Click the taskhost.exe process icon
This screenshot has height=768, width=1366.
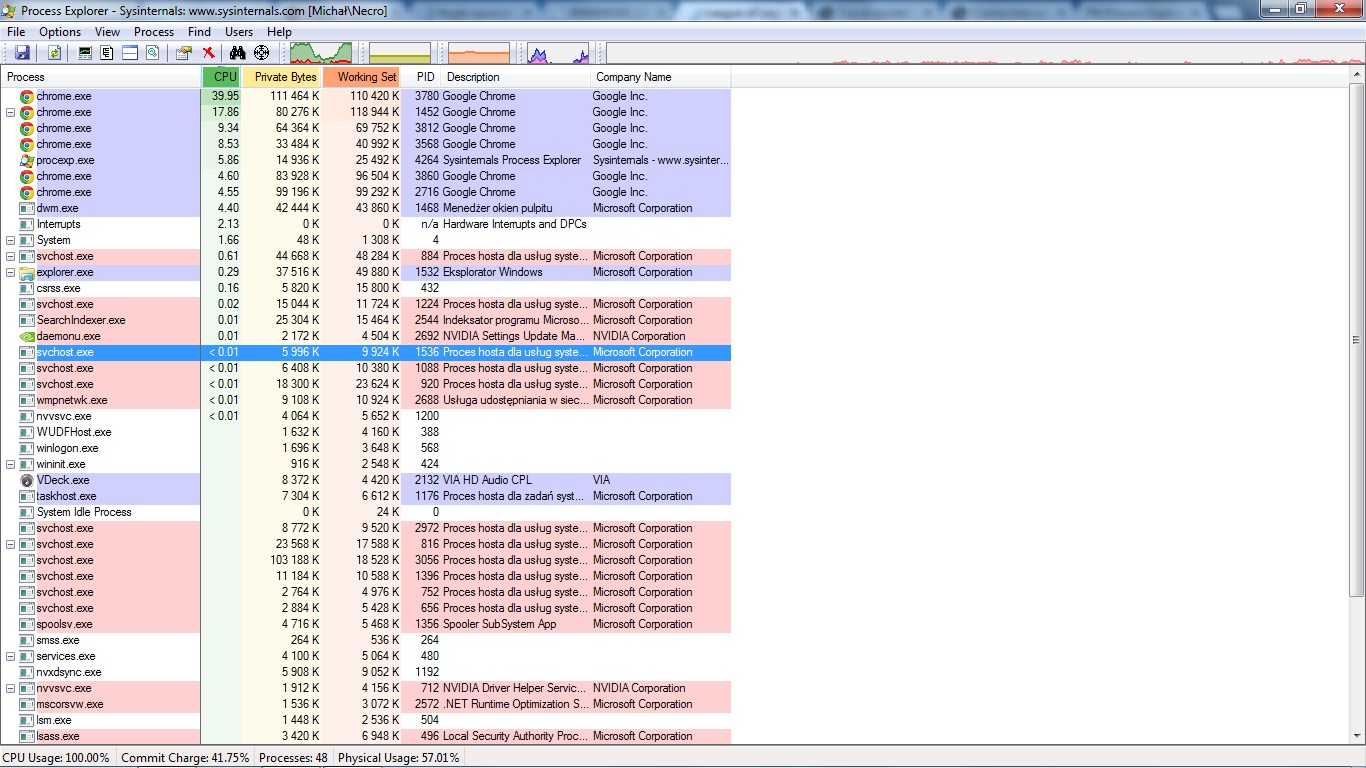pyautogui.click(x=27, y=496)
